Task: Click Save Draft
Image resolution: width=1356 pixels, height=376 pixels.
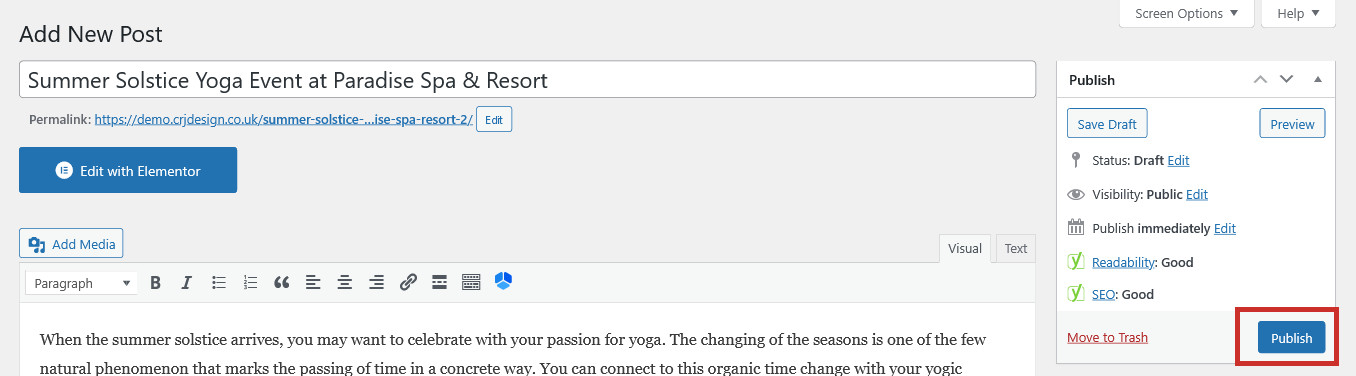Action: (x=1107, y=124)
